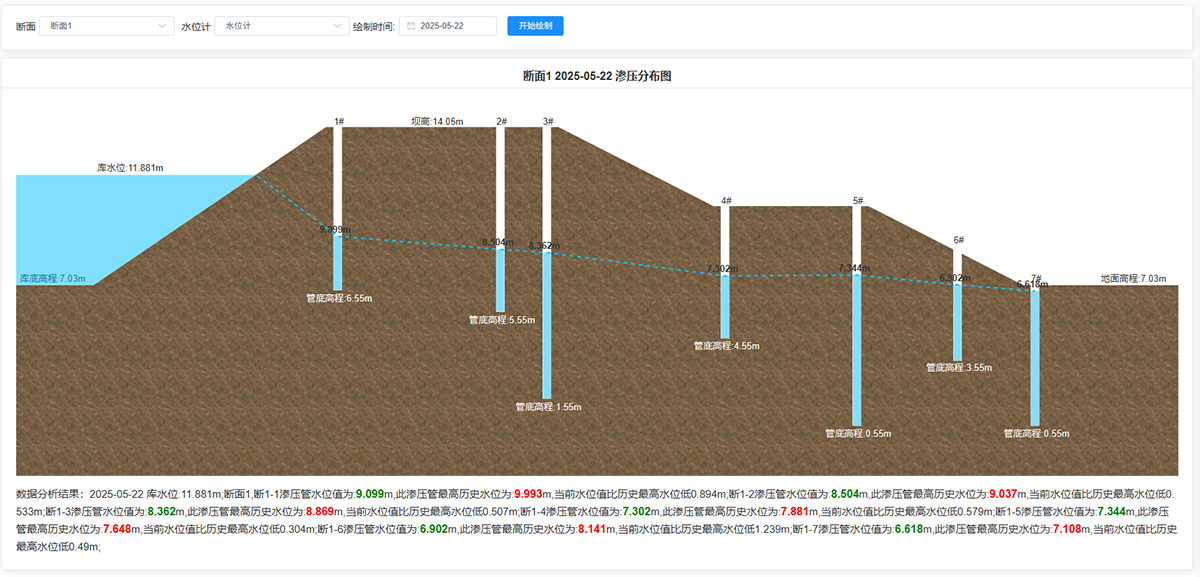The image size is (1200, 577).
Task: Open the 断面1 section dropdown
Action: (105, 26)
